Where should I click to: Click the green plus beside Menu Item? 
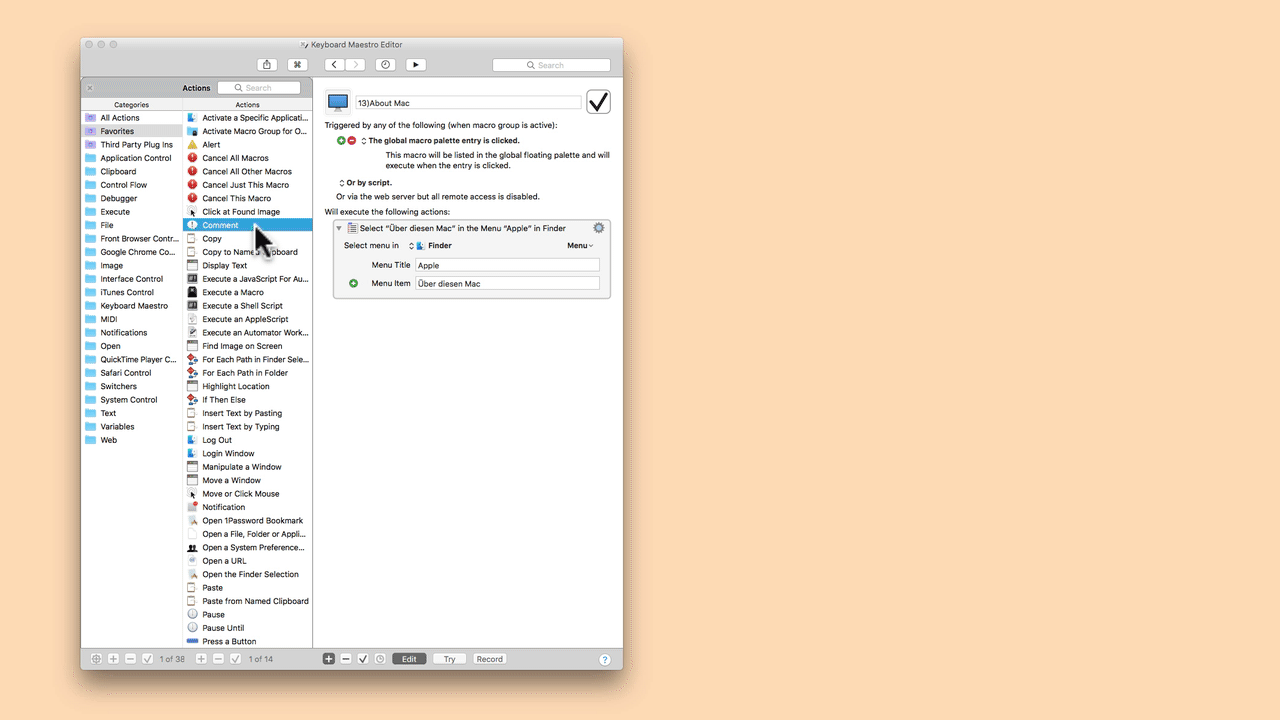(x=353, y=283)
